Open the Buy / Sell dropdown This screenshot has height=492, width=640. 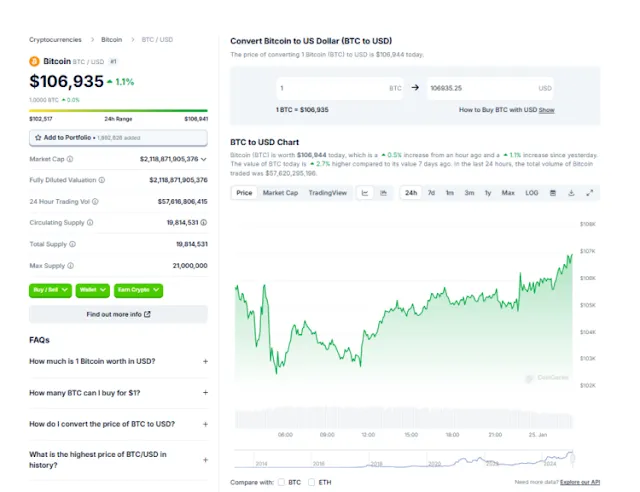[x=50, y=290]
